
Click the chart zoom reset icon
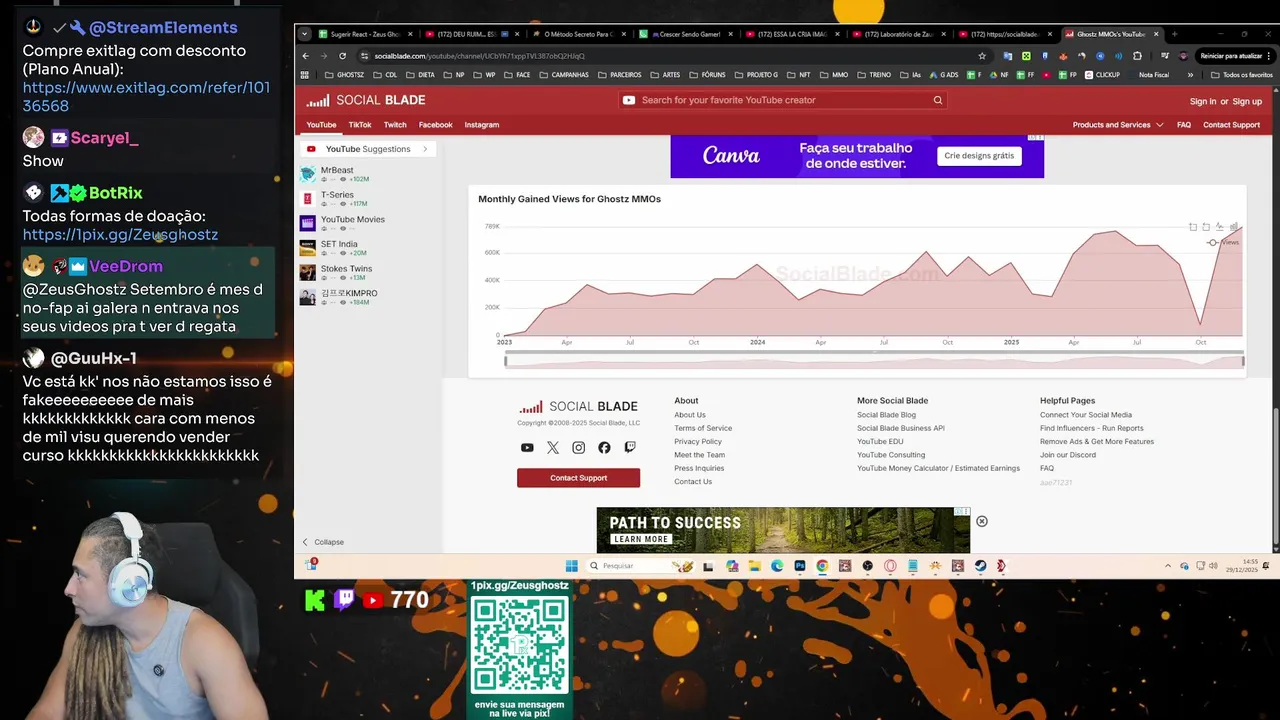click(x=1206, y=227)
